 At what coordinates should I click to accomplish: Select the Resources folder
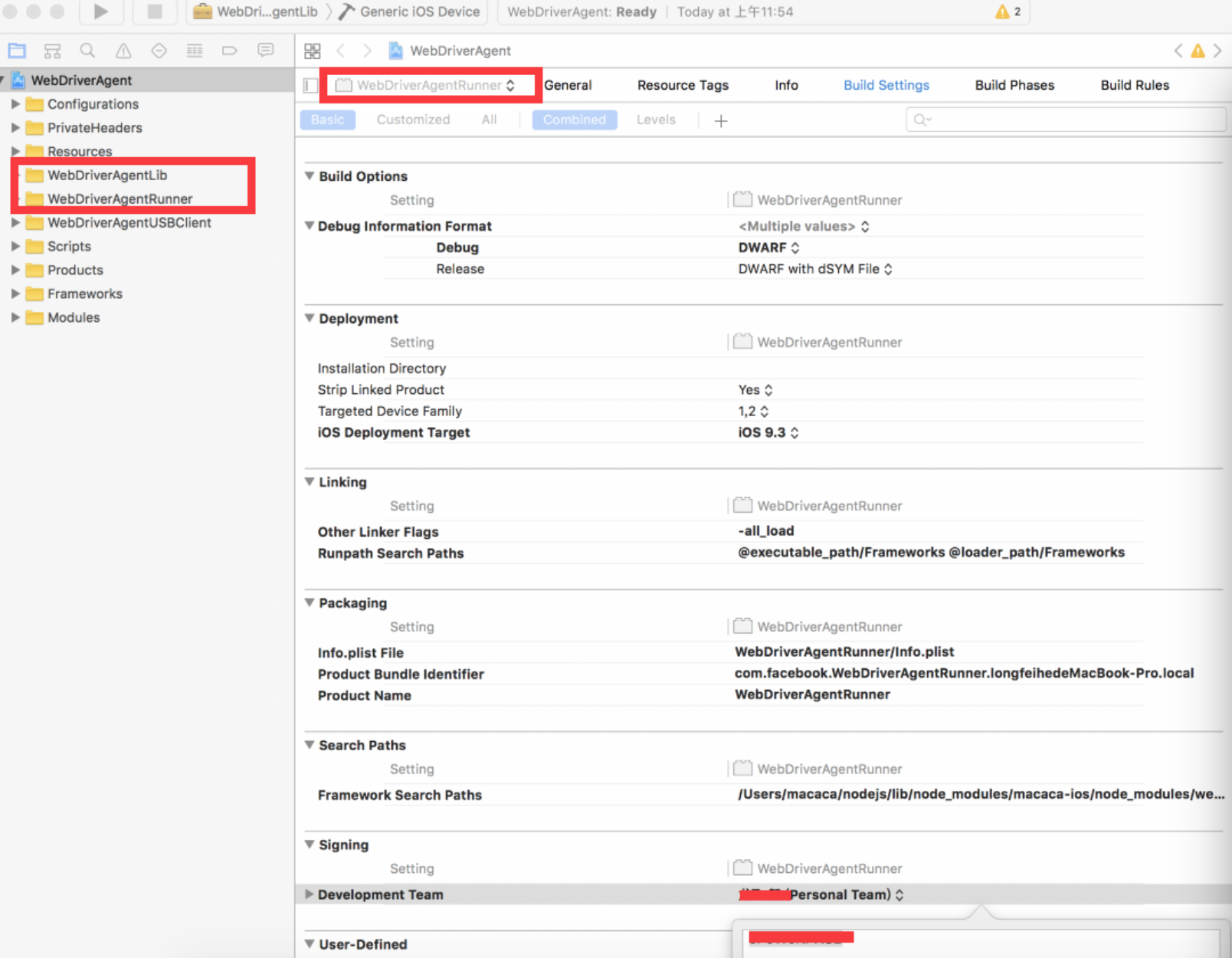(x=80, y=151)
